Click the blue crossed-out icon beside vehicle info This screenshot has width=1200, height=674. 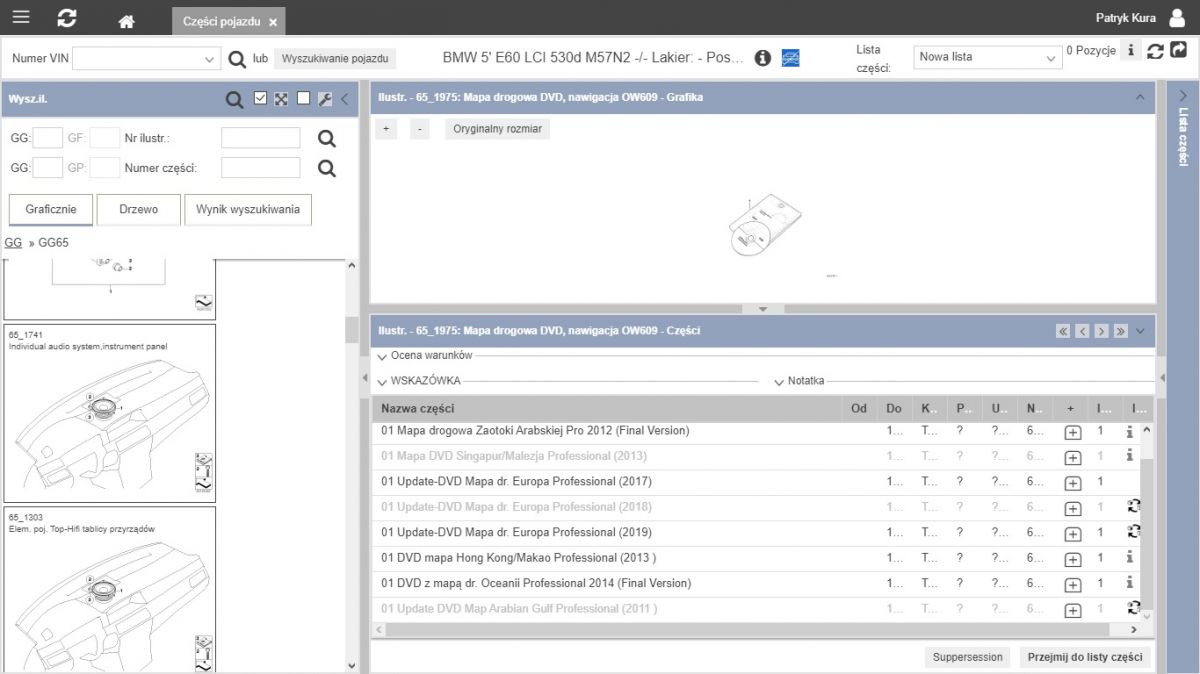(790, 58)
